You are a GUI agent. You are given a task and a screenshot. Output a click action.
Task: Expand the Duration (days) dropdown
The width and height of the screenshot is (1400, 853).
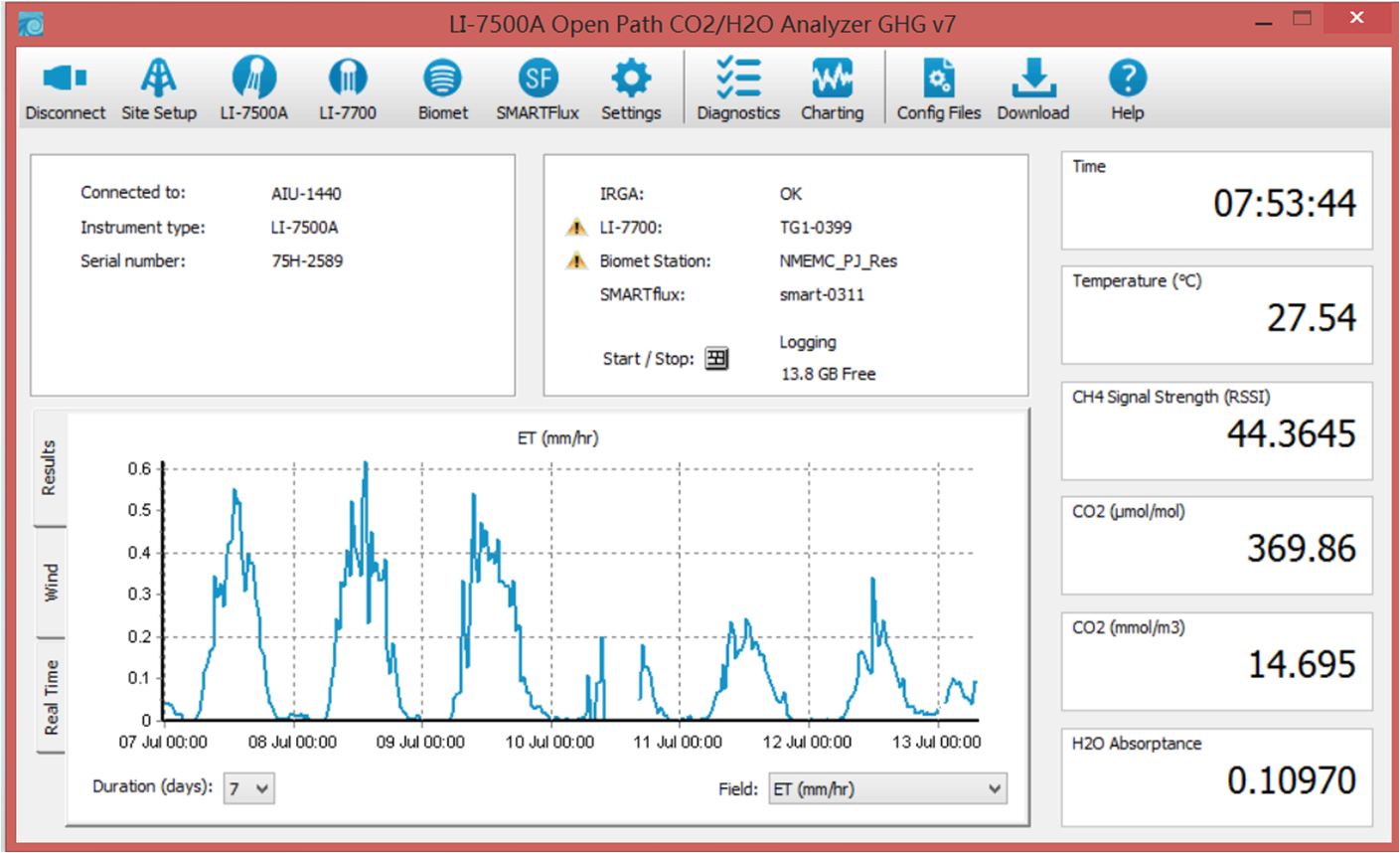(248, 789)
